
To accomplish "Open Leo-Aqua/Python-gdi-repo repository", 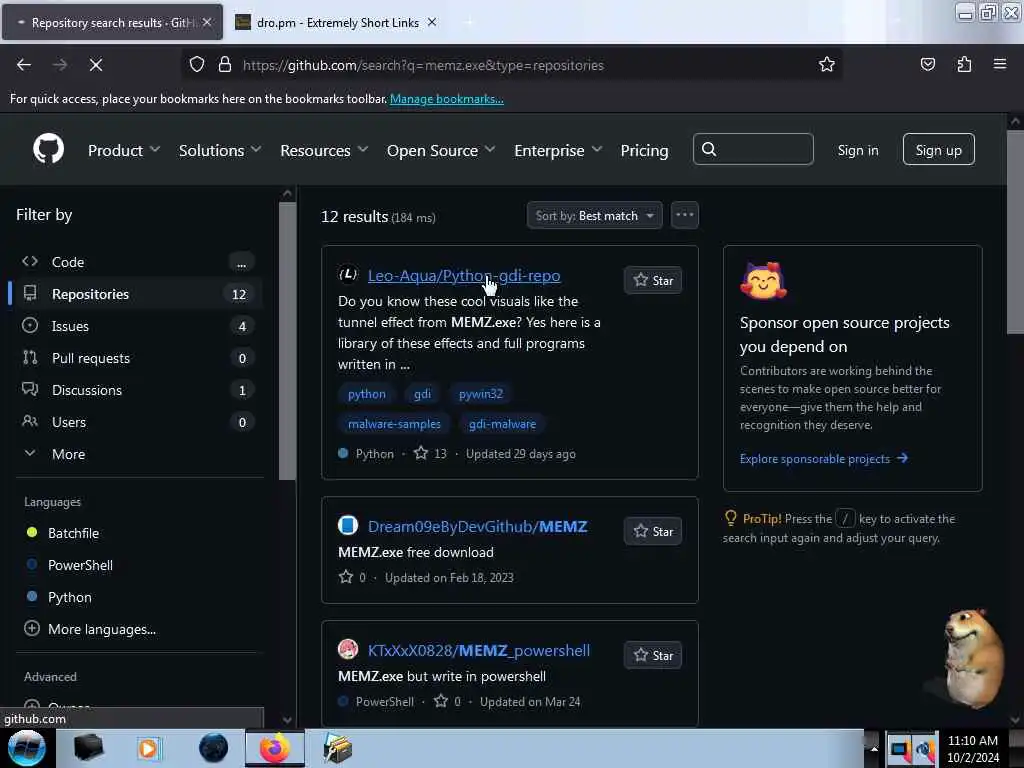I will [x=464, y=276].
